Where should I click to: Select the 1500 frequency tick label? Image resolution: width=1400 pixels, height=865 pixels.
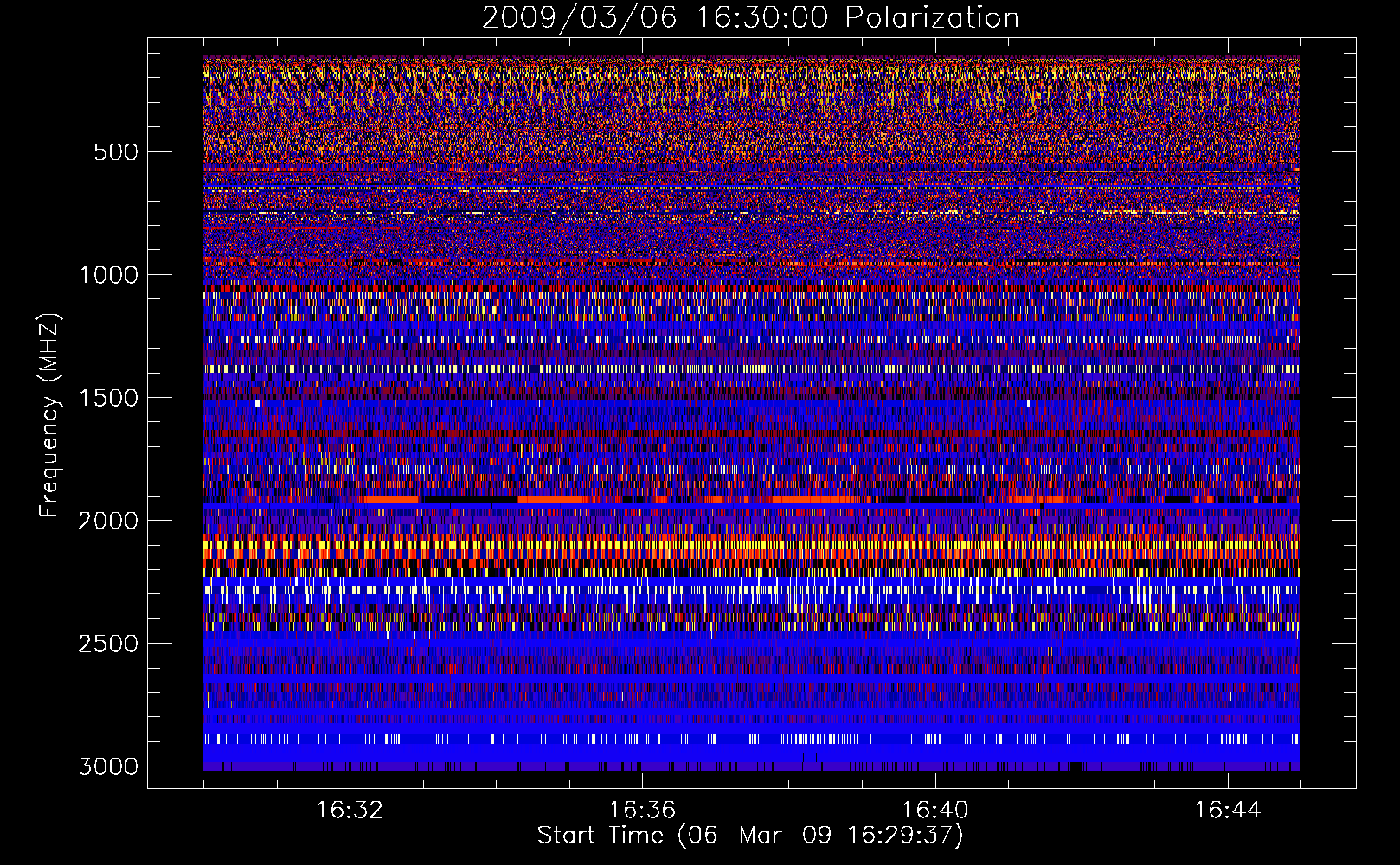[108, 398]
